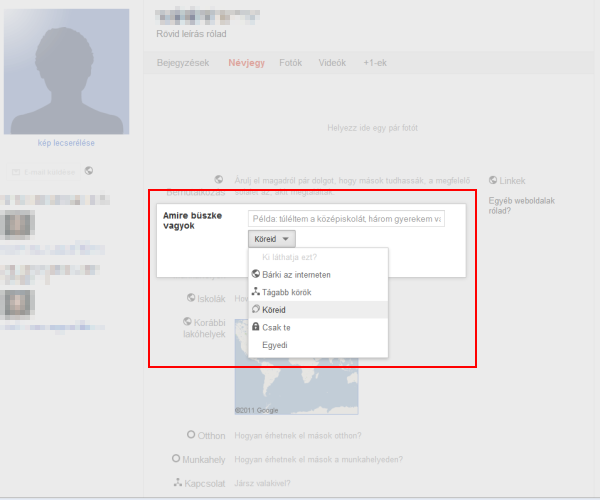The width and height of the screenshot is (600, 500).
Task: Open the Videók tab
Action: coord(332,63)
